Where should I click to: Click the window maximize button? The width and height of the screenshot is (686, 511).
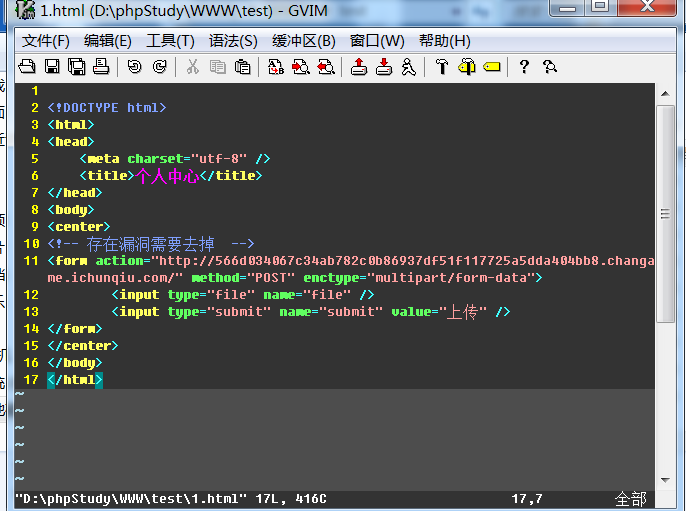(x=600, y=6)
